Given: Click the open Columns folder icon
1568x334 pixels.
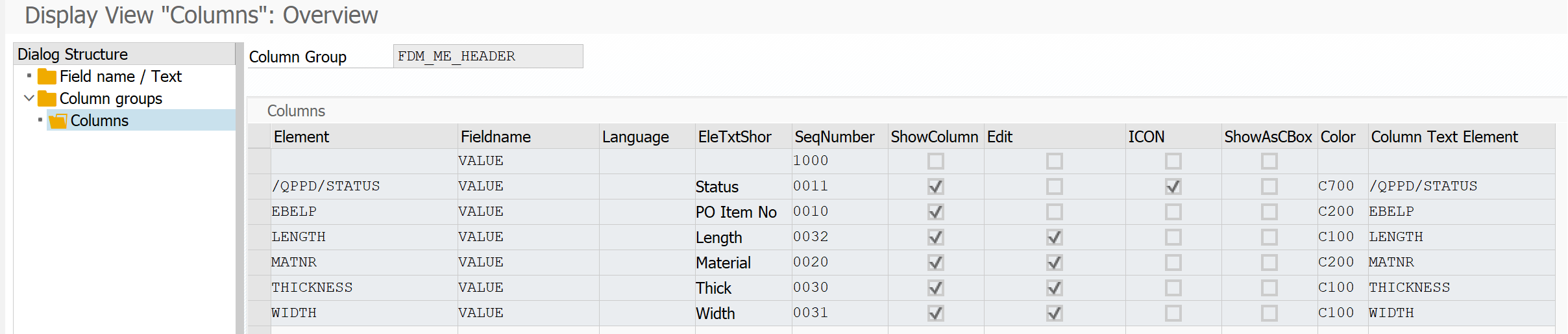Looking at the screenshot, I should click(58, 121).
